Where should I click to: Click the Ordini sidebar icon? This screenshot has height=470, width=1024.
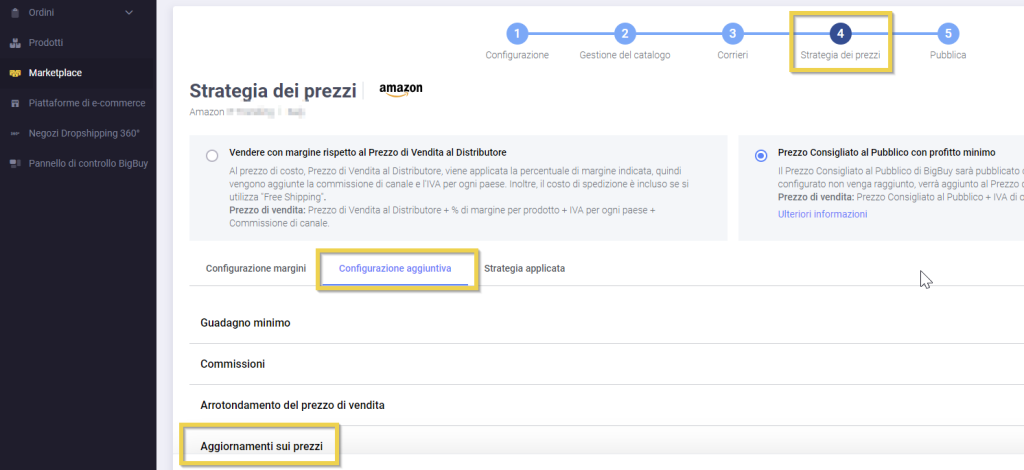click(14, 13)
